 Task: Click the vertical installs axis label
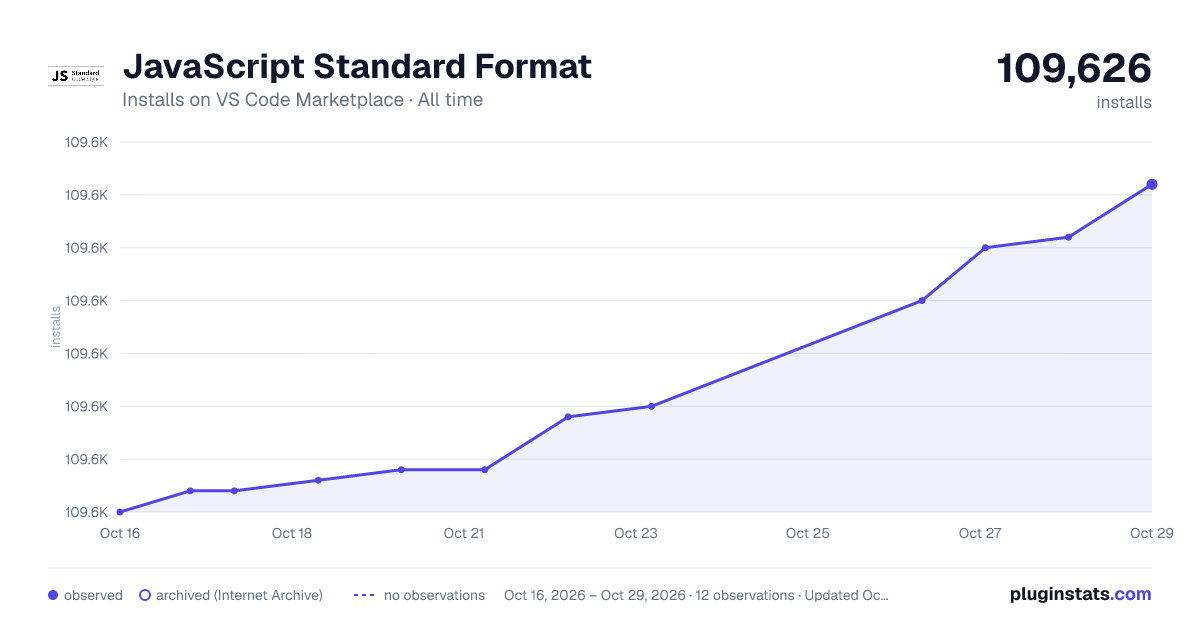coord(56,327)
